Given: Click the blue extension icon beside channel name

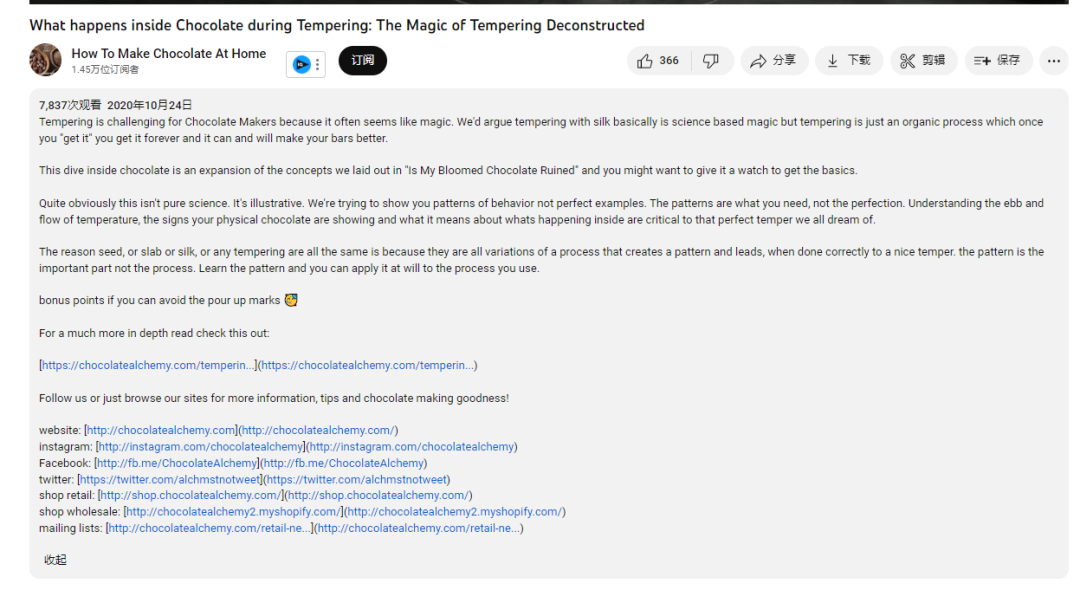Looking at the screenshot, I should tap(301, 65).
